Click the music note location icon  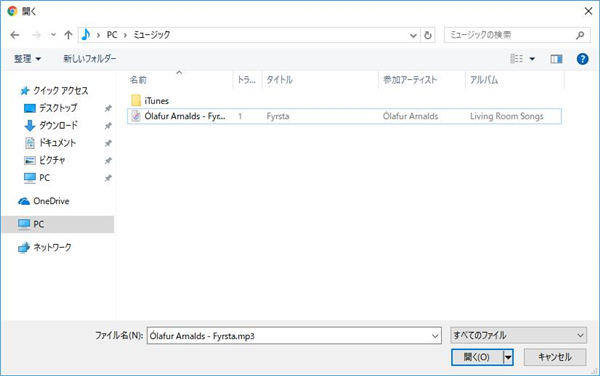coord(86,35)
